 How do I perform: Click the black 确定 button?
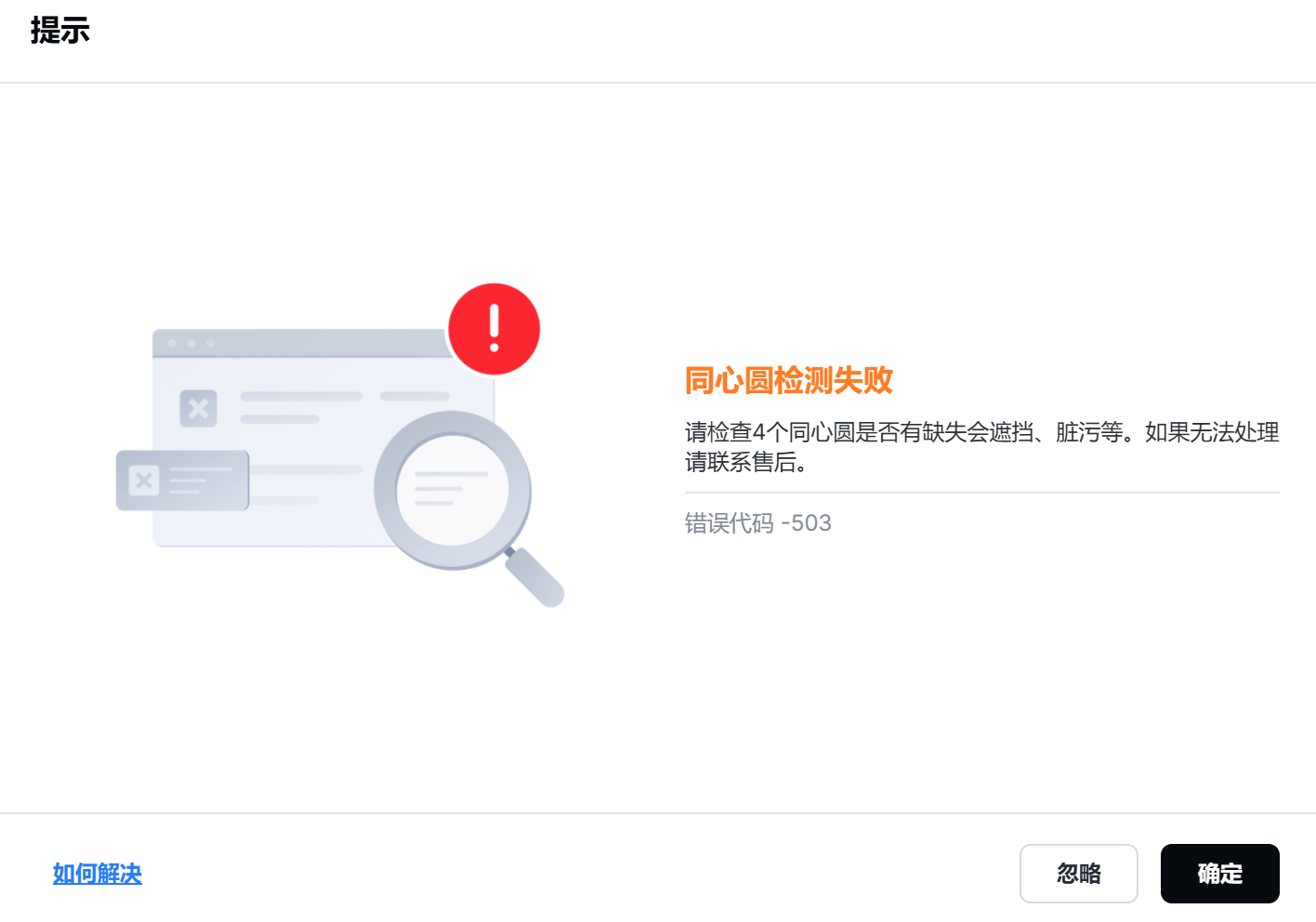coord(1219,874)
